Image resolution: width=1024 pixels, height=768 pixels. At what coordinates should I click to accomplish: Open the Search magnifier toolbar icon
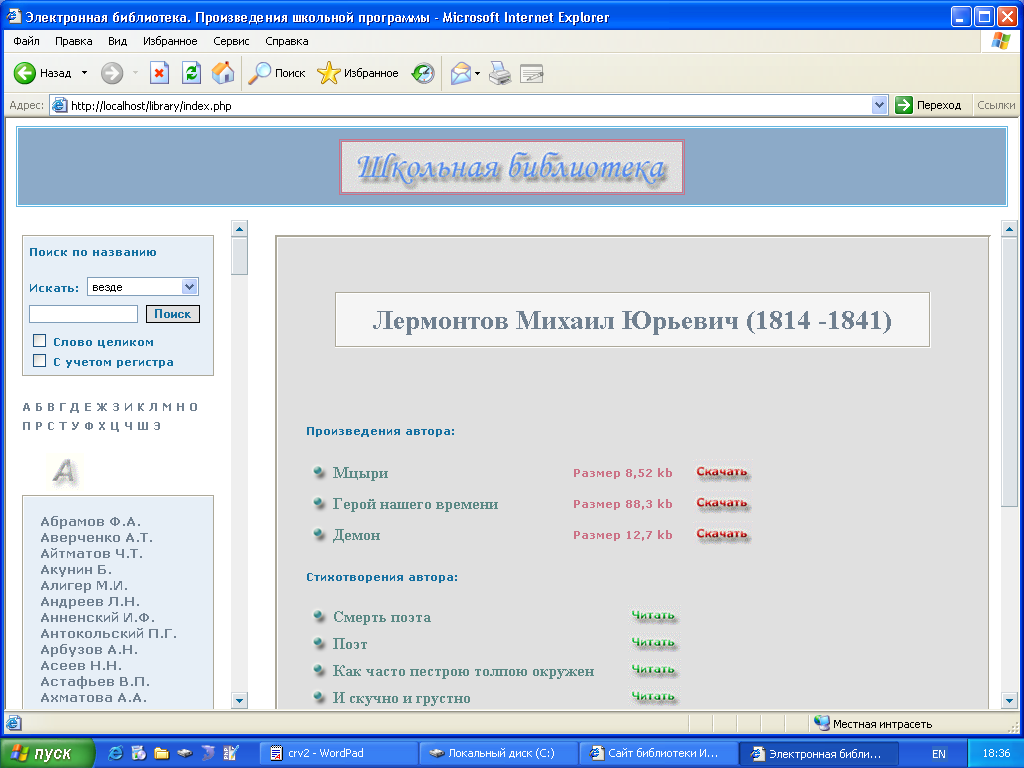point(260,73)
